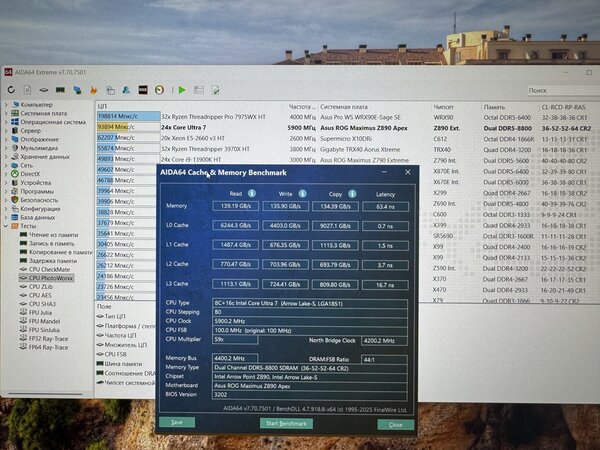Click the info icon next to Write
Screen dimensions: 600x450
(x=302, y=193)
